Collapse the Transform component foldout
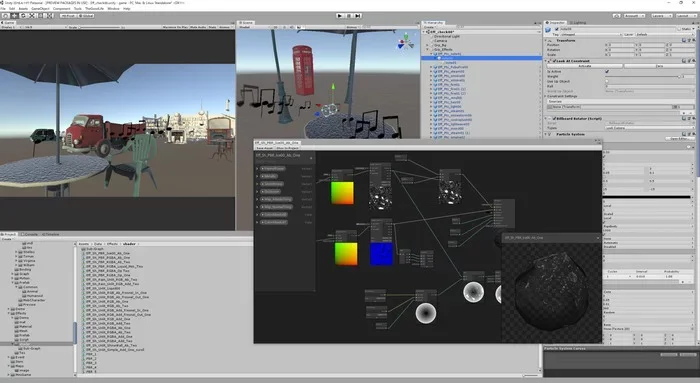Screen dimensions: 700x383 (x=546, y=41)
